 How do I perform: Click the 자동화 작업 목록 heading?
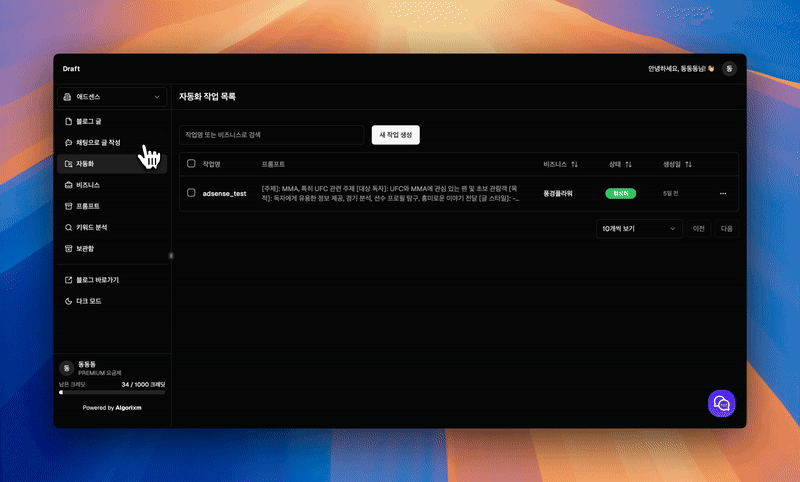click(x=207, y=97)
